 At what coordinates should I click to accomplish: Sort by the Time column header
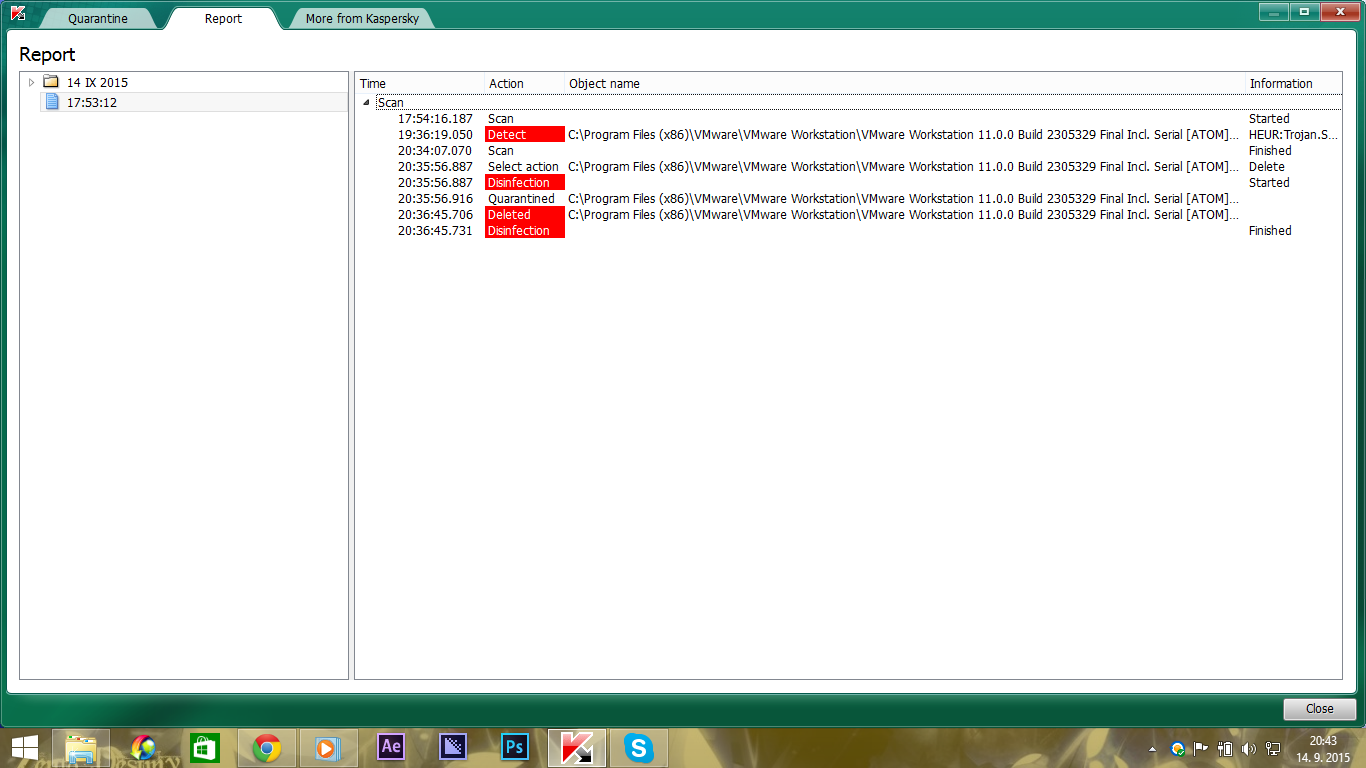pyautogui.click(x=420, y=83)
